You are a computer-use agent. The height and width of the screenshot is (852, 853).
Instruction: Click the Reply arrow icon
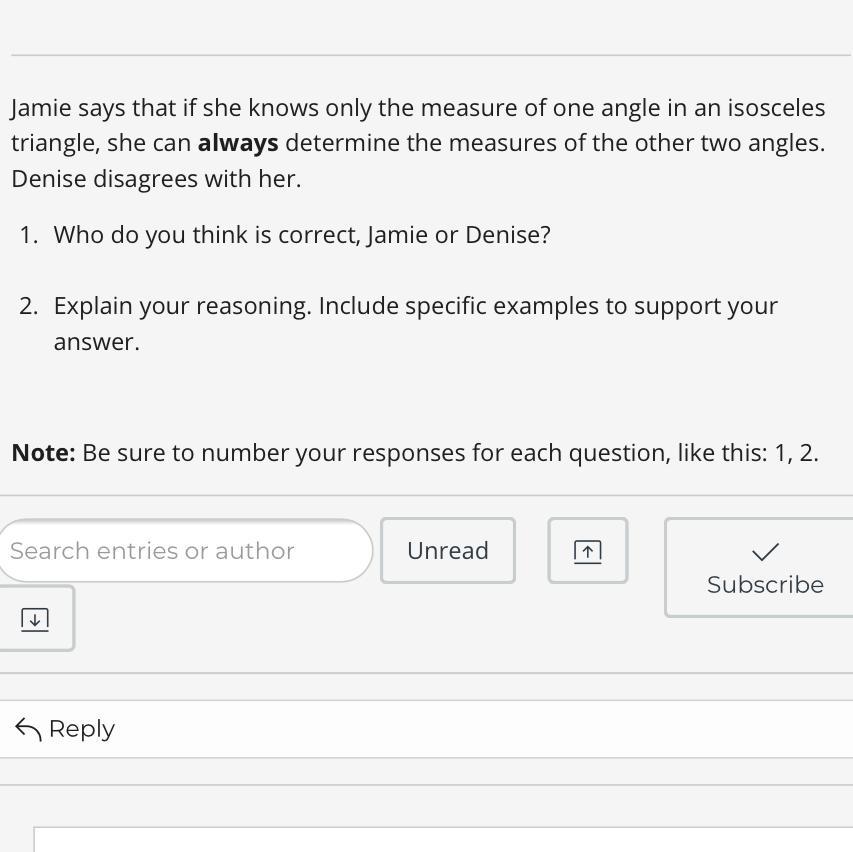(28, 730)
